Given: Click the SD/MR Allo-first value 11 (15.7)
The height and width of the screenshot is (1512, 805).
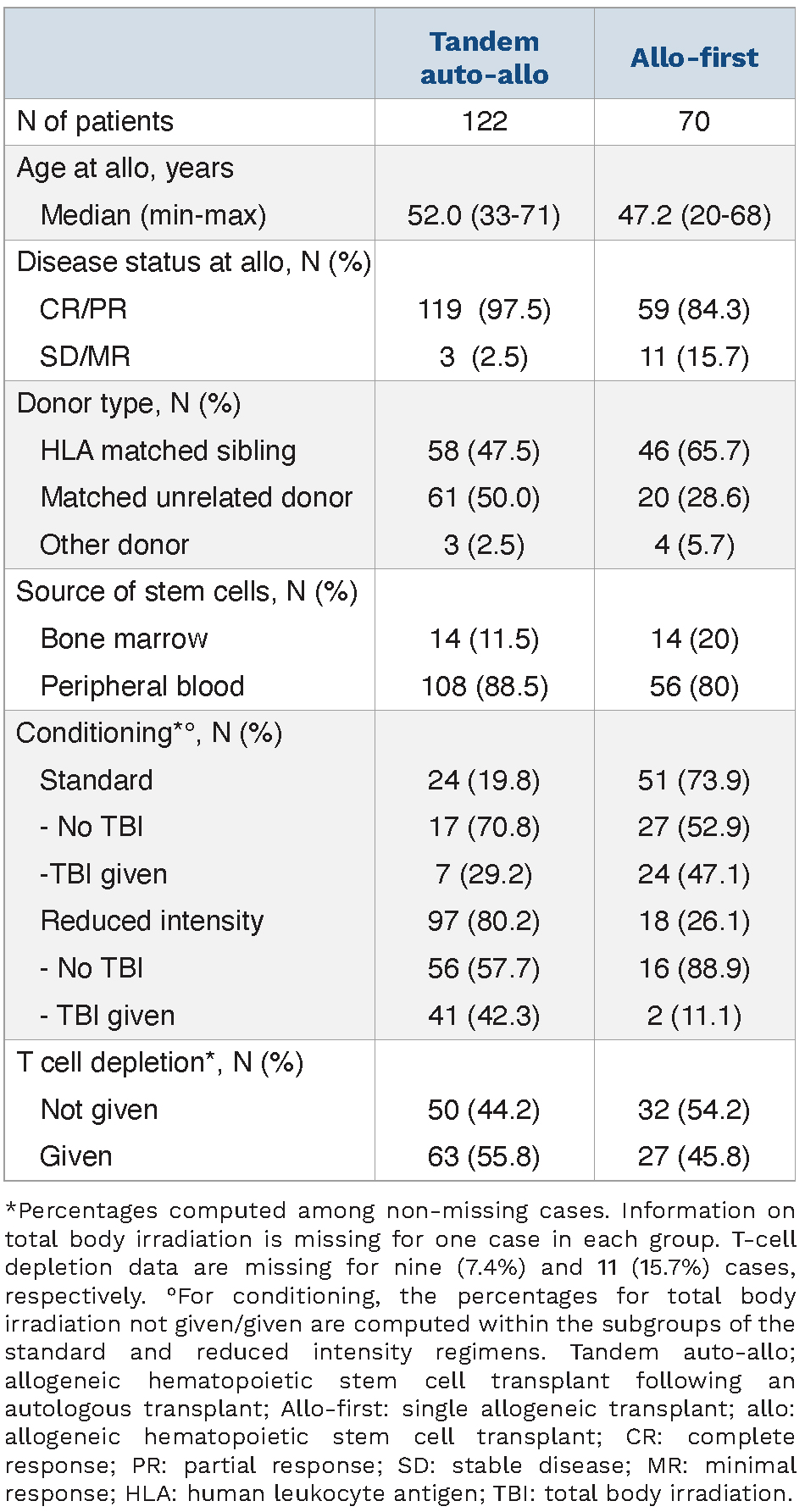Looking at the screenshot, I should pyautogui.click(x=694, y=357).
